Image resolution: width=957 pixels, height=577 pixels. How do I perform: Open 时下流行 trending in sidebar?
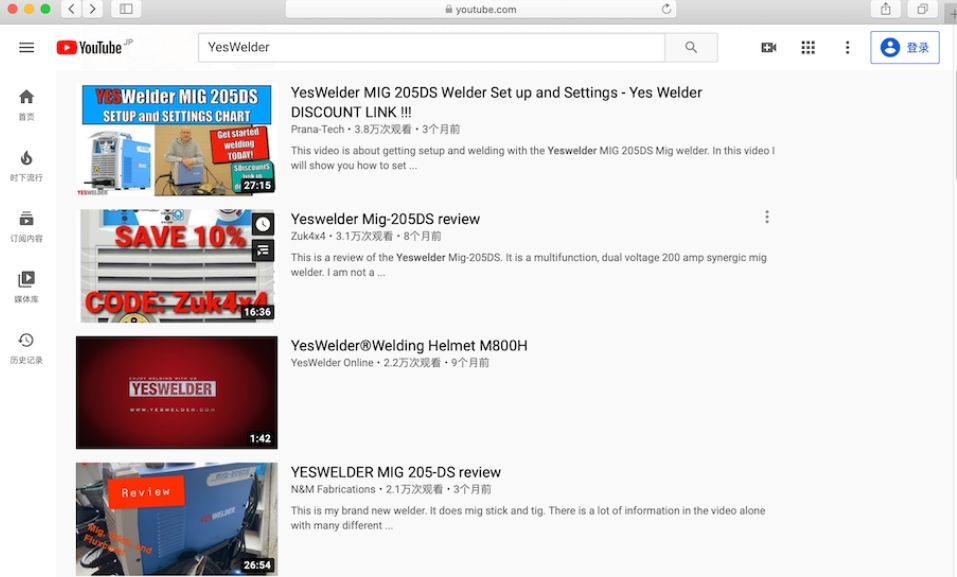coord(26,165)
